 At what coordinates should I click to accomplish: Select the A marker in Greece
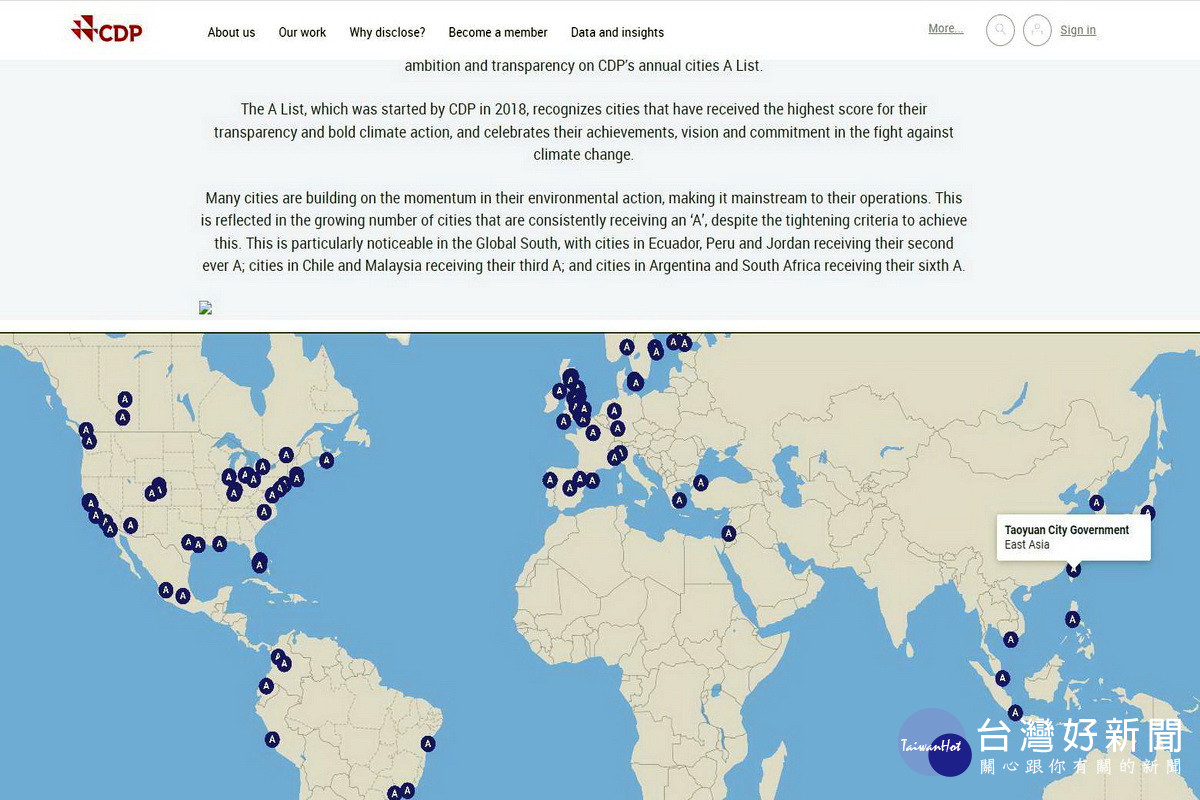[x=679, y=500]
